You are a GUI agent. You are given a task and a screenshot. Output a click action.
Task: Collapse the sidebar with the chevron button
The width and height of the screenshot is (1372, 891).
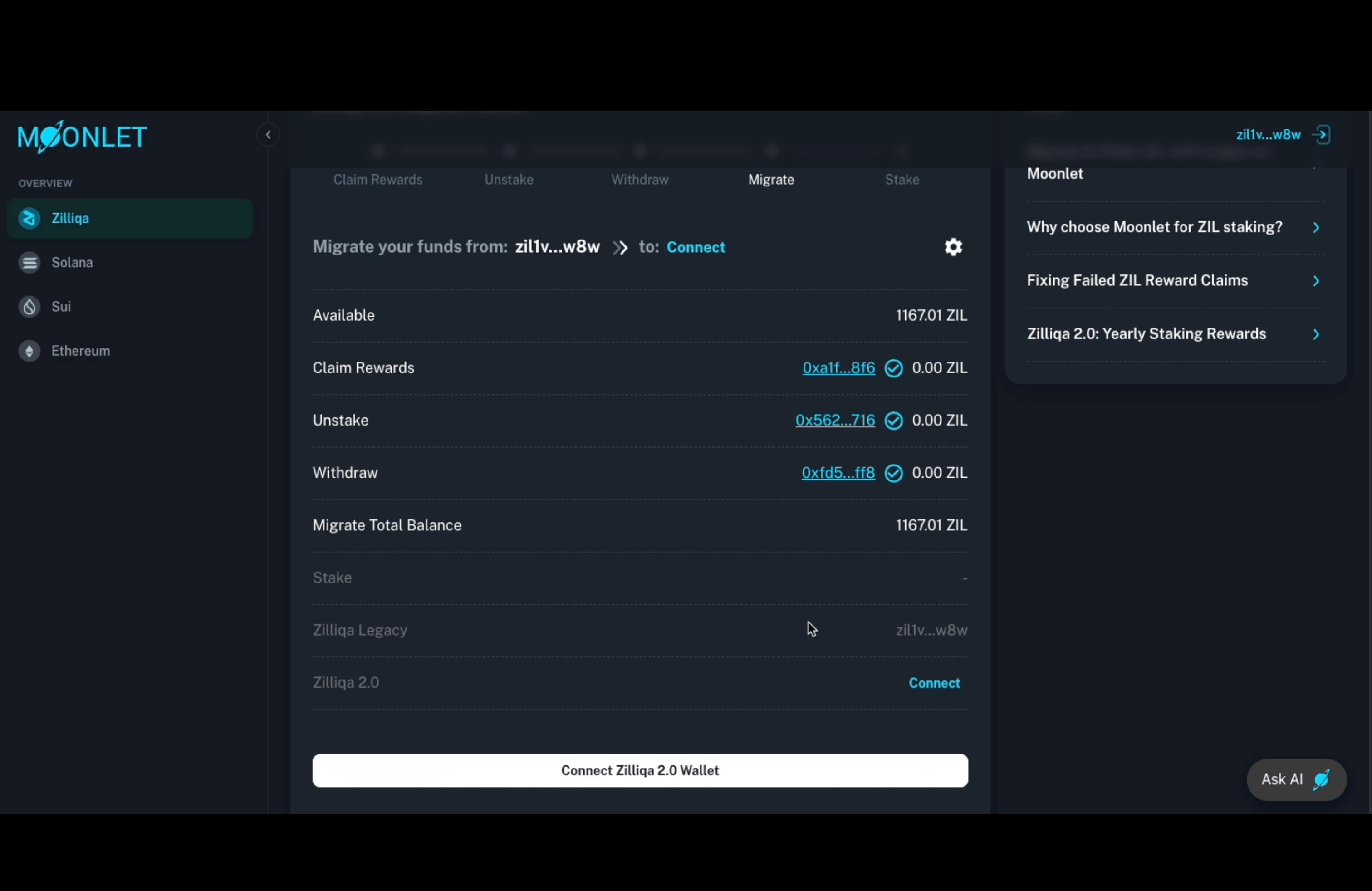tap(268, 135)
